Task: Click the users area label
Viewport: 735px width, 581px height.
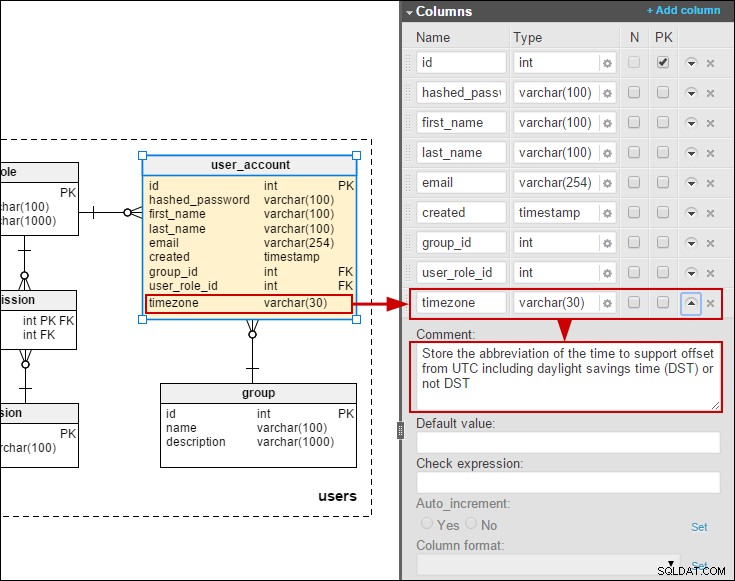Action: [x=338, y=496]
